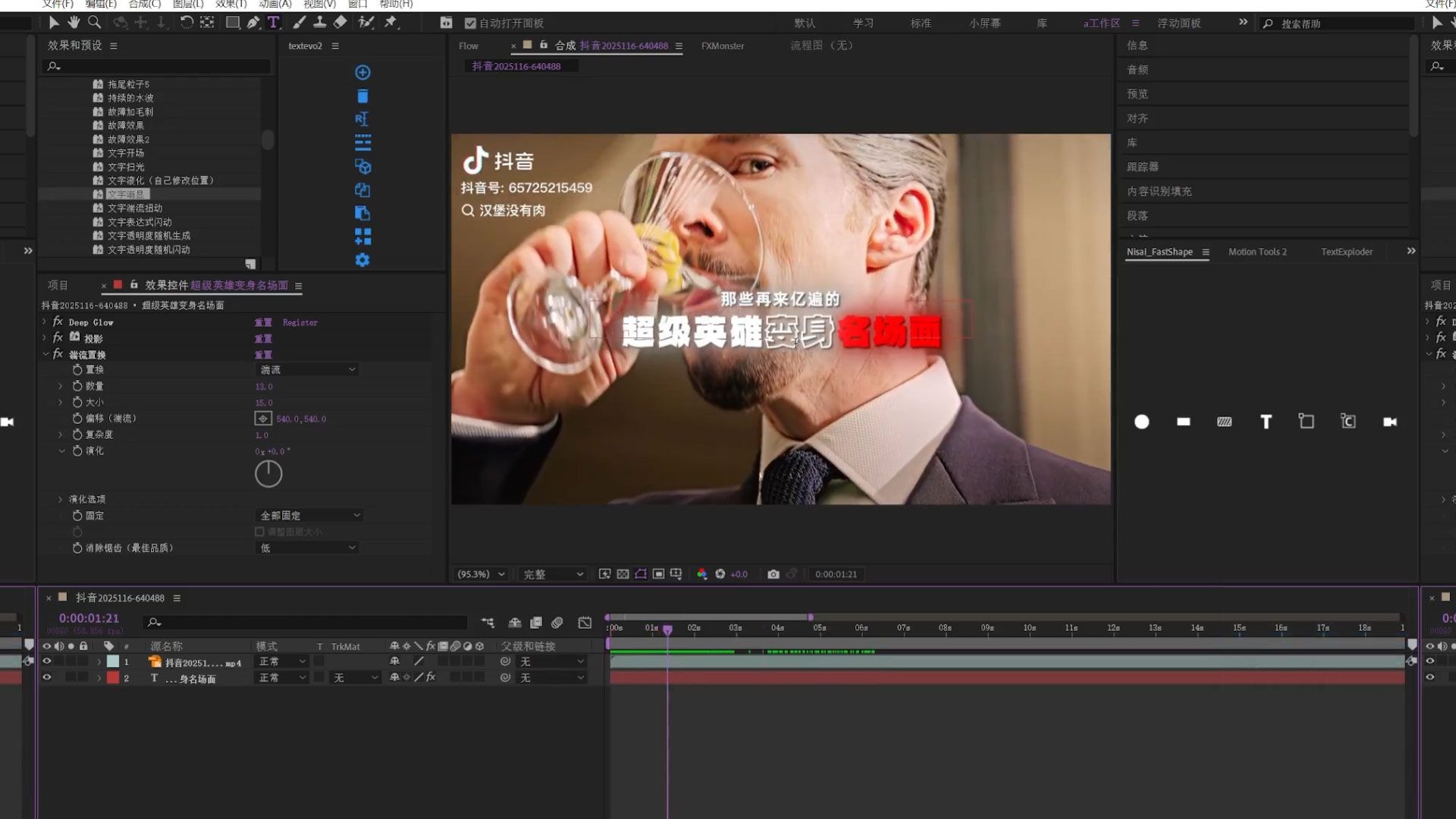Switch to the Motion Tools 2 tab
Image resolution: width=1456 pixels, height=819 pixels.
pos(1257,252)
